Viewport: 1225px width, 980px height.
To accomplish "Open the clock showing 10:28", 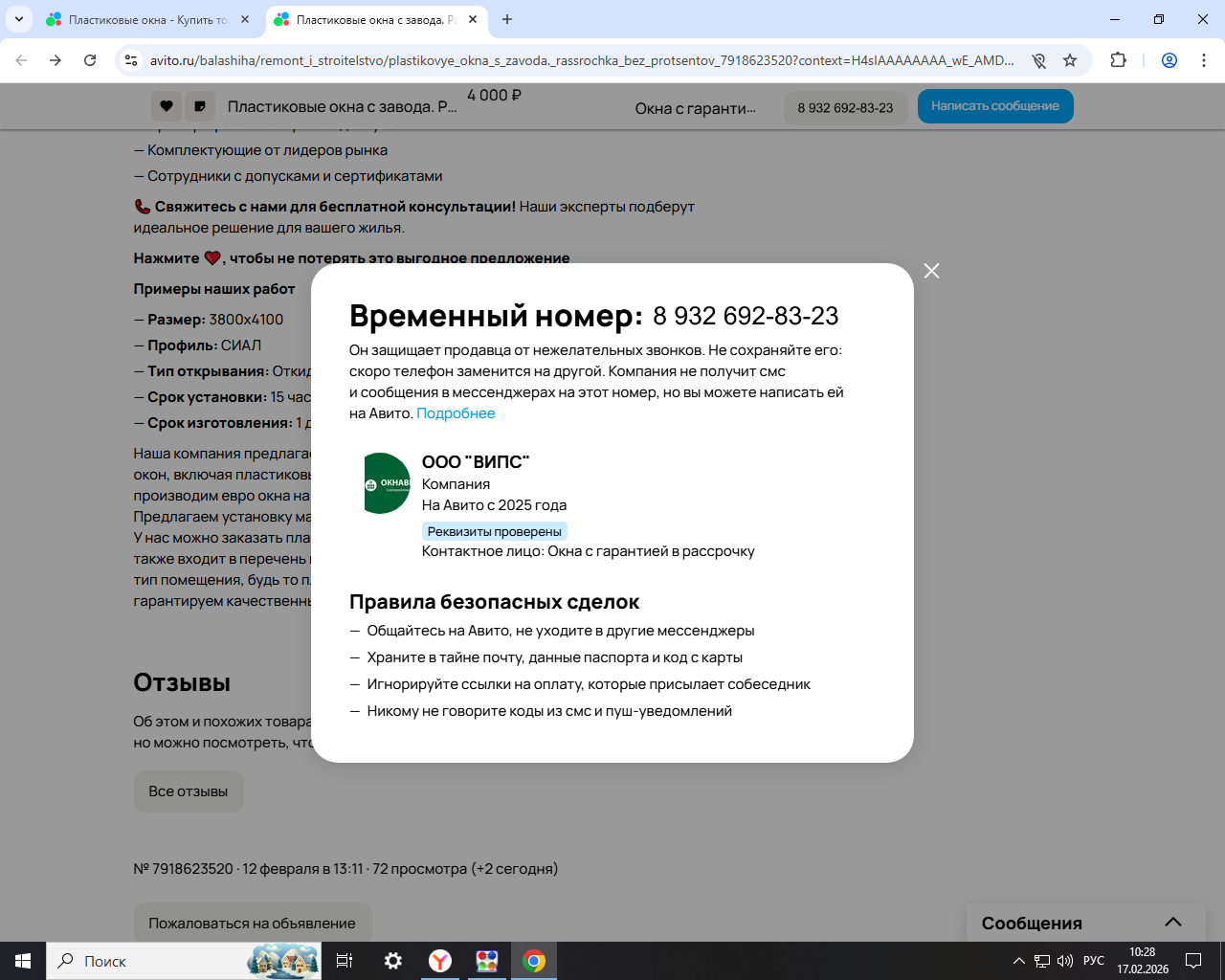I will coord(1143,961).
